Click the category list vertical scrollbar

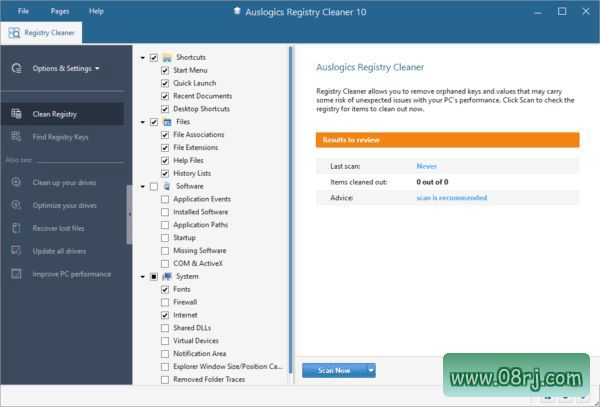tap(290, 210)
